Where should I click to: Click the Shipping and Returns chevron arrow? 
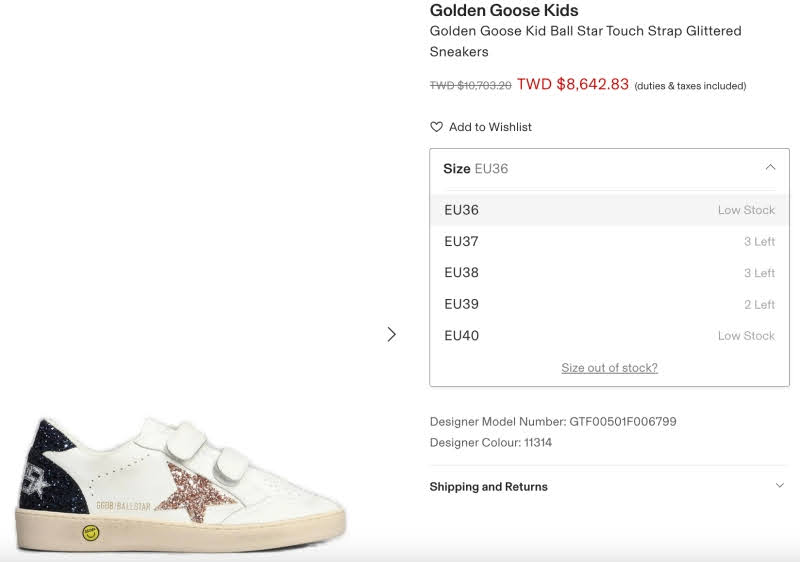(x=780, y=486)
